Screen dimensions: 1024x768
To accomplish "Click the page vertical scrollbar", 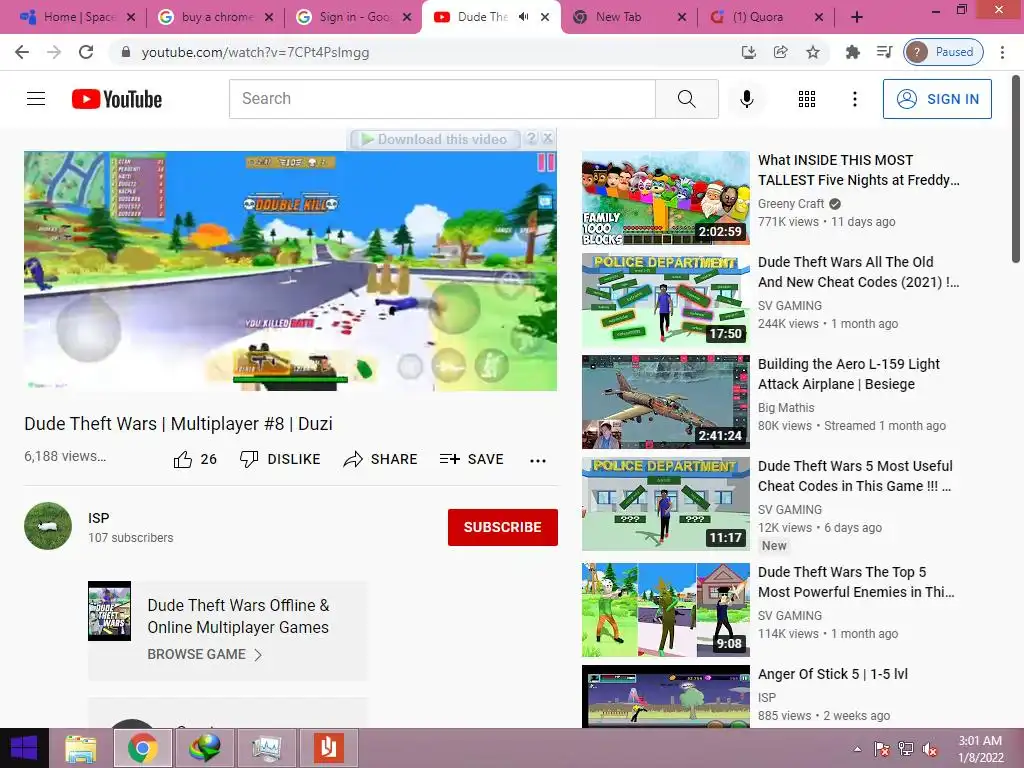I will point(1016,170).
